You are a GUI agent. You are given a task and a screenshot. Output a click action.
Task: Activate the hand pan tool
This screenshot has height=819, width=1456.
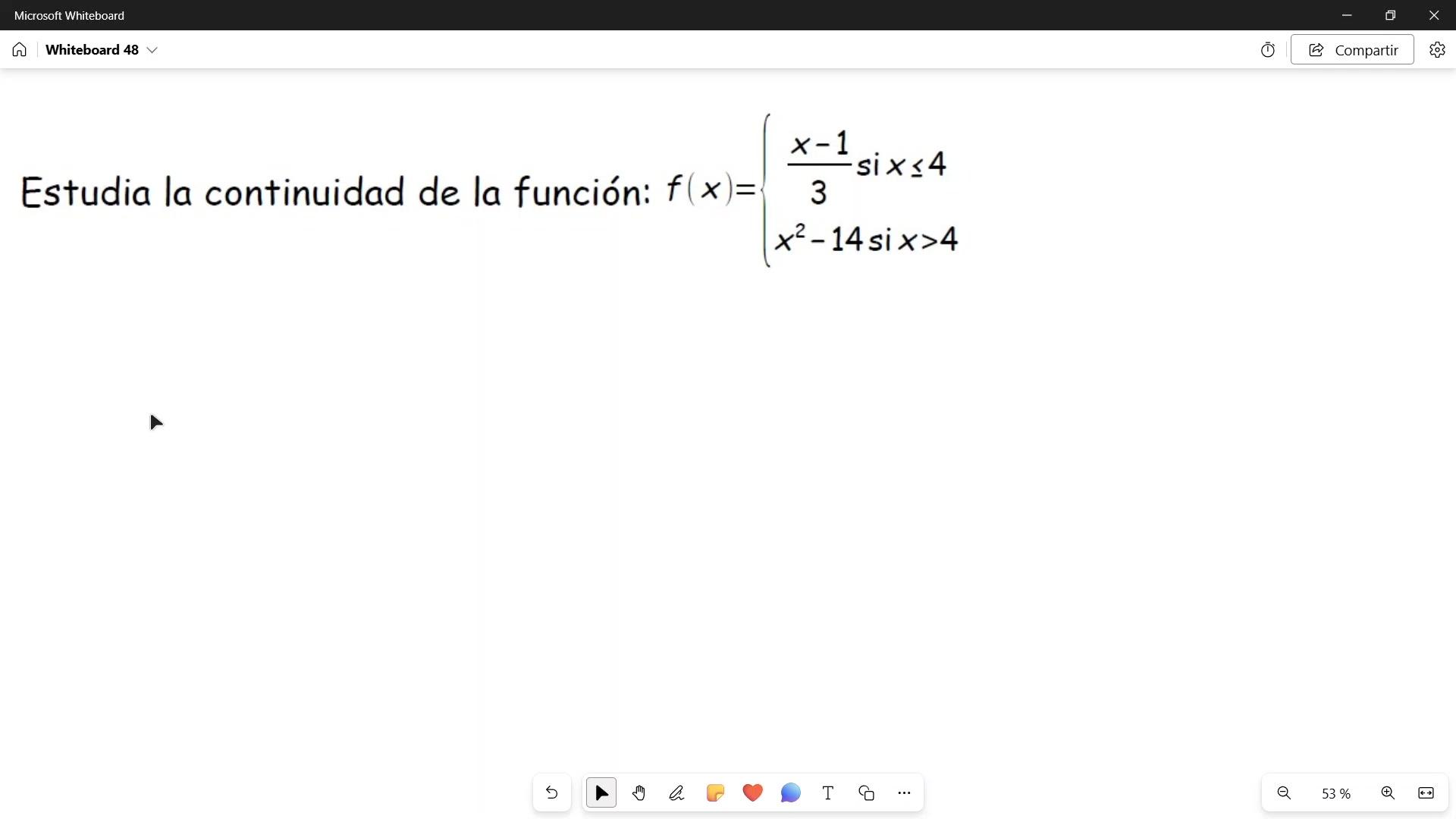[639, 793]
